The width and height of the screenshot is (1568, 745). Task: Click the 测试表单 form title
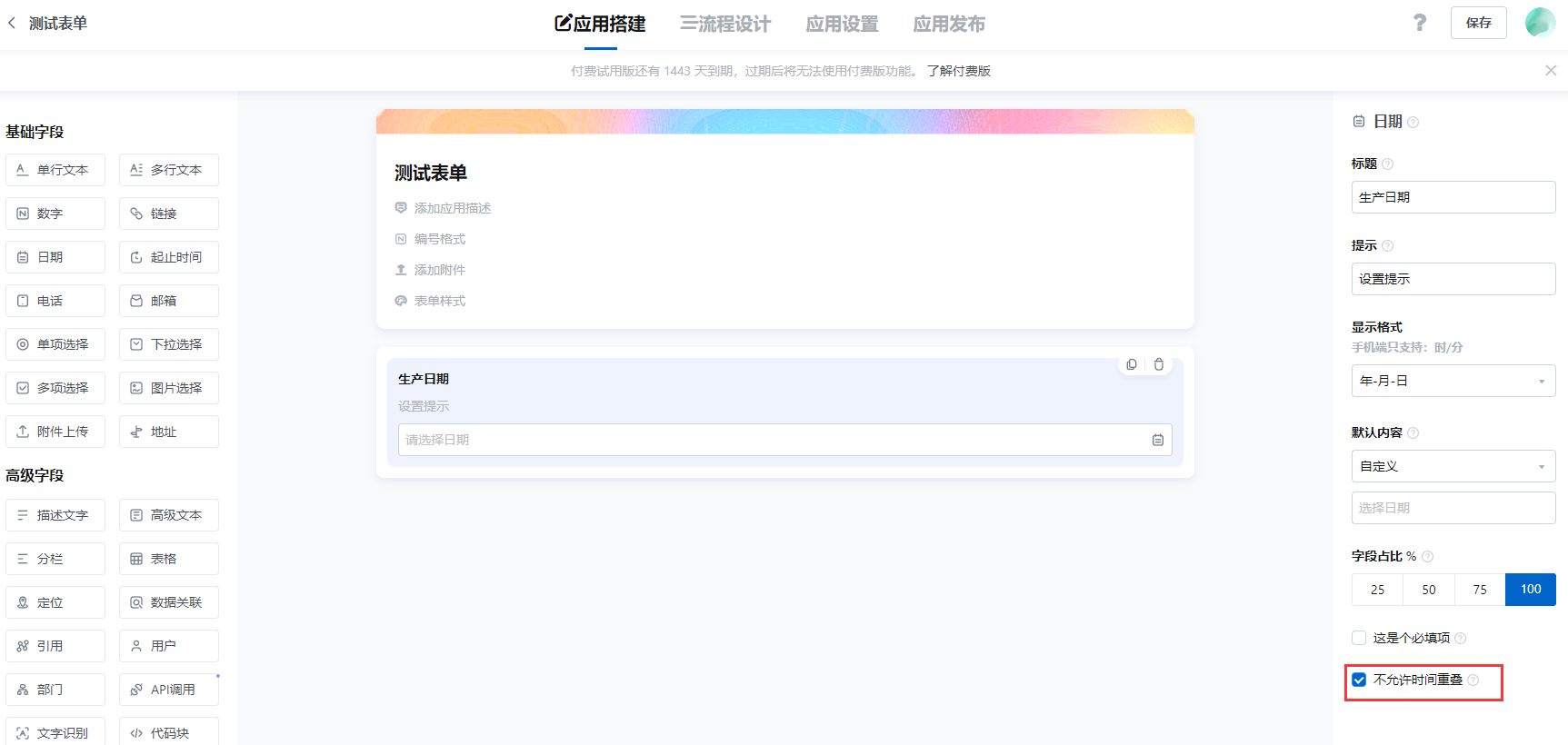pos(431,173)
